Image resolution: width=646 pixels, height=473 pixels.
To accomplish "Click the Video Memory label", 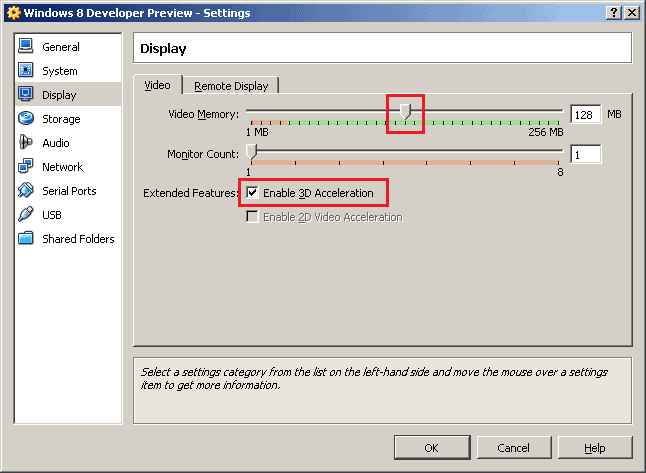I will pyautogui.click(x=203, y=114).
